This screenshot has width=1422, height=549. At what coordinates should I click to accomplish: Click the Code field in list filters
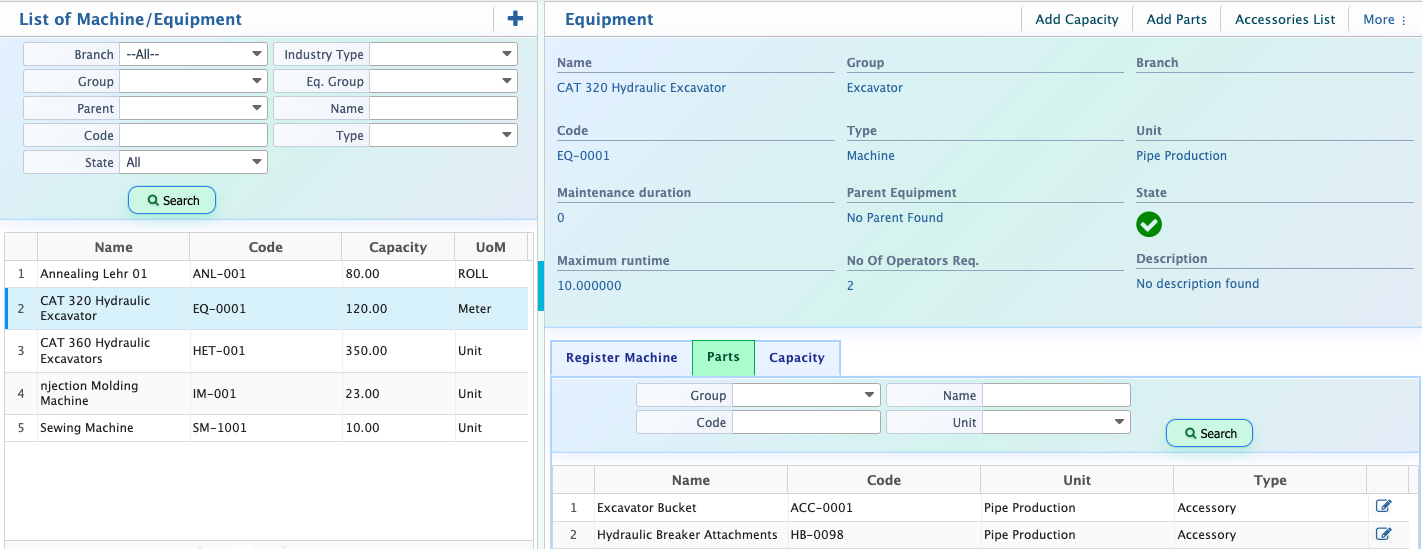point(193,135)
